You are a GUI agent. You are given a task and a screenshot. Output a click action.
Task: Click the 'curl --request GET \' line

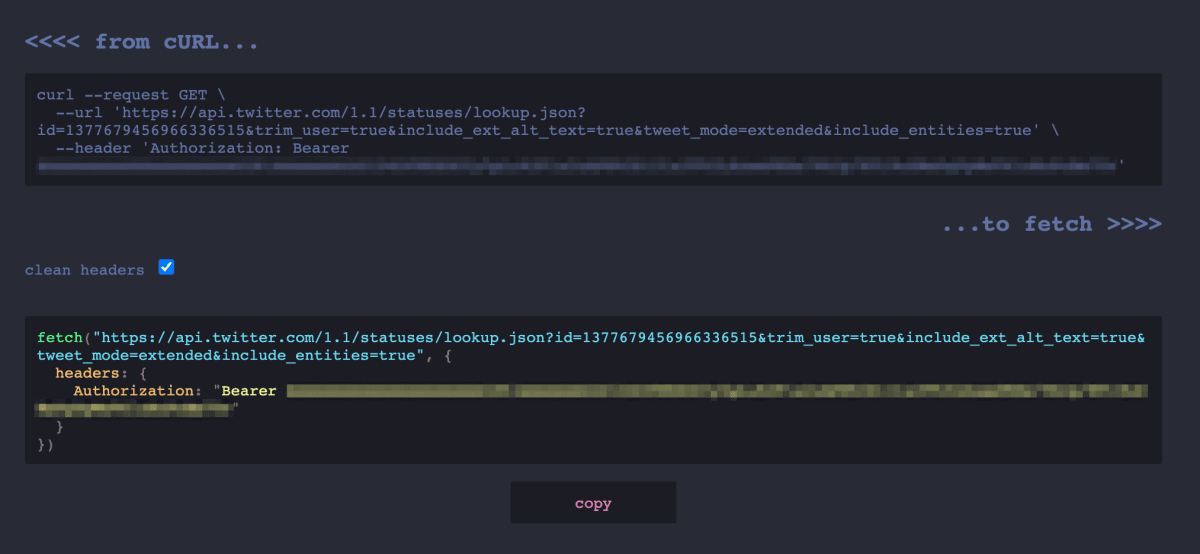131,95
